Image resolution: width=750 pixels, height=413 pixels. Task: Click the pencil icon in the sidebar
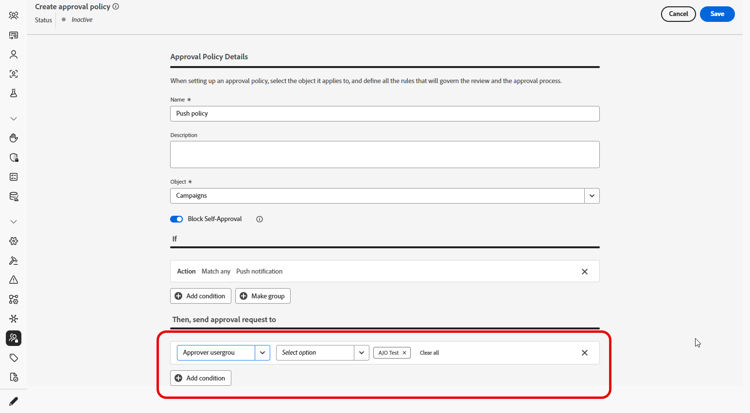14,401
